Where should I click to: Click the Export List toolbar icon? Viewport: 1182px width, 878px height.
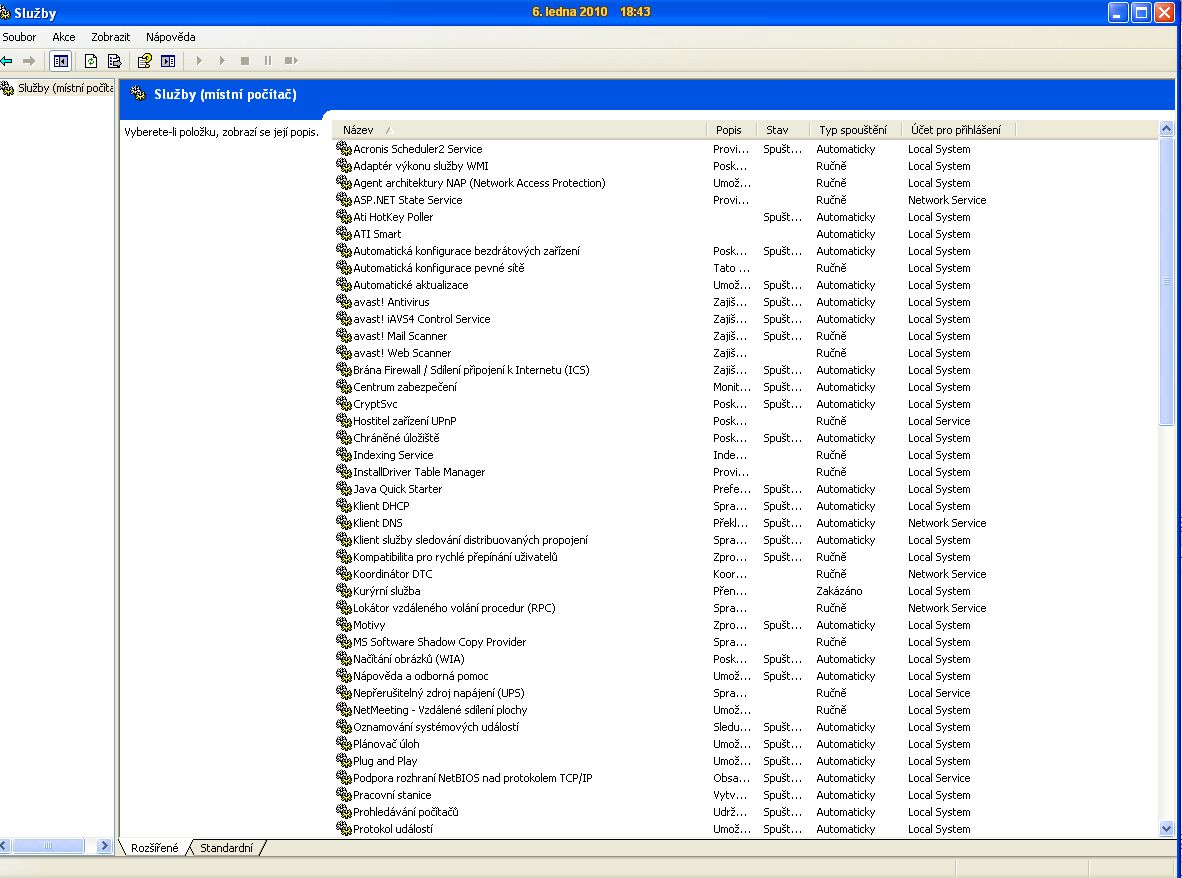[x=114, y=61]
